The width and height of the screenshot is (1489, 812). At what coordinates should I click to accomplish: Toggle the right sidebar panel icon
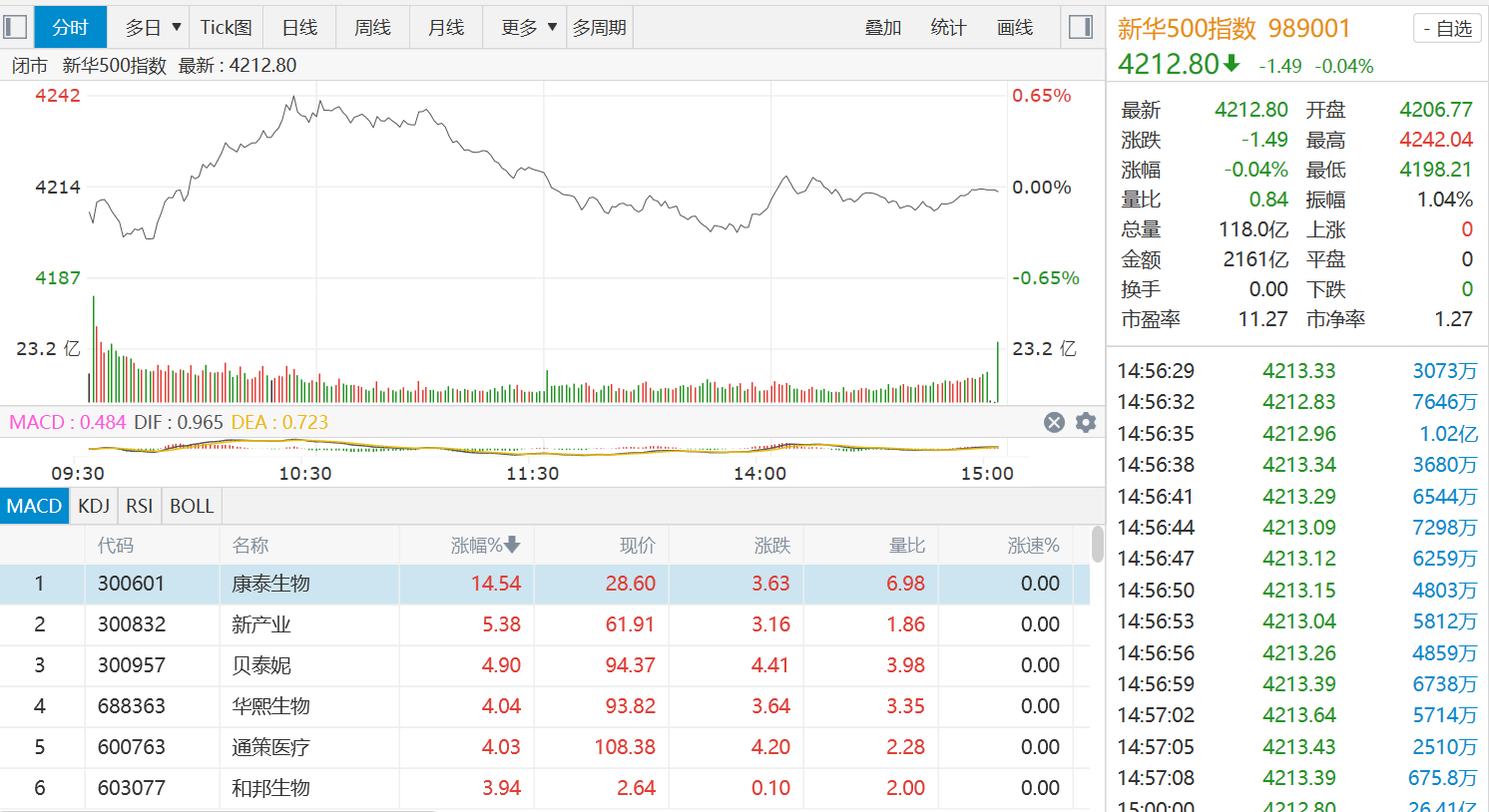(x=1081, y=27)
